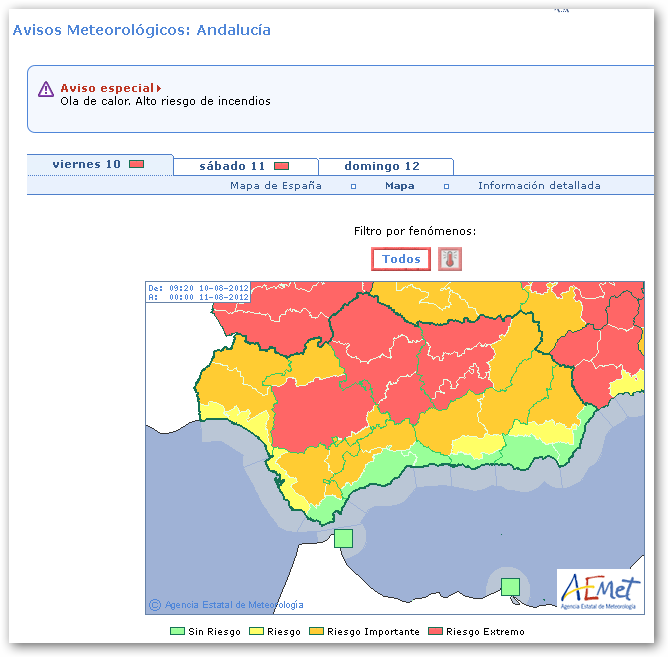Screen dimensions: 668x657
Task: Click the red Riesgo Extremo legend swatch
Action: (436, 632)
